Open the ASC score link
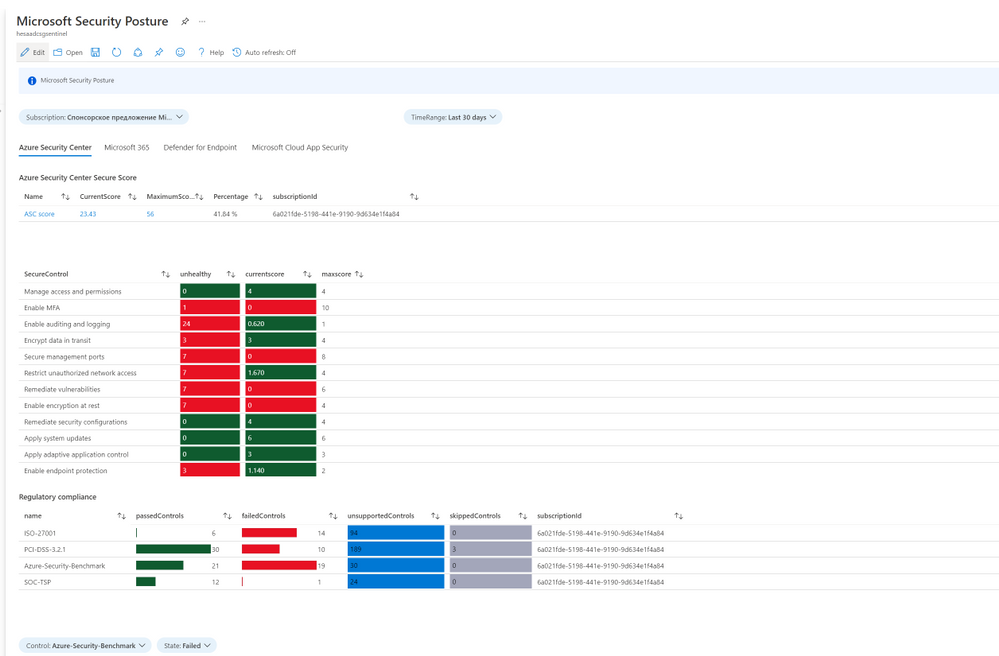Image resolution: width=999 pixels, height=656 pixels. [x=40, y=214]
